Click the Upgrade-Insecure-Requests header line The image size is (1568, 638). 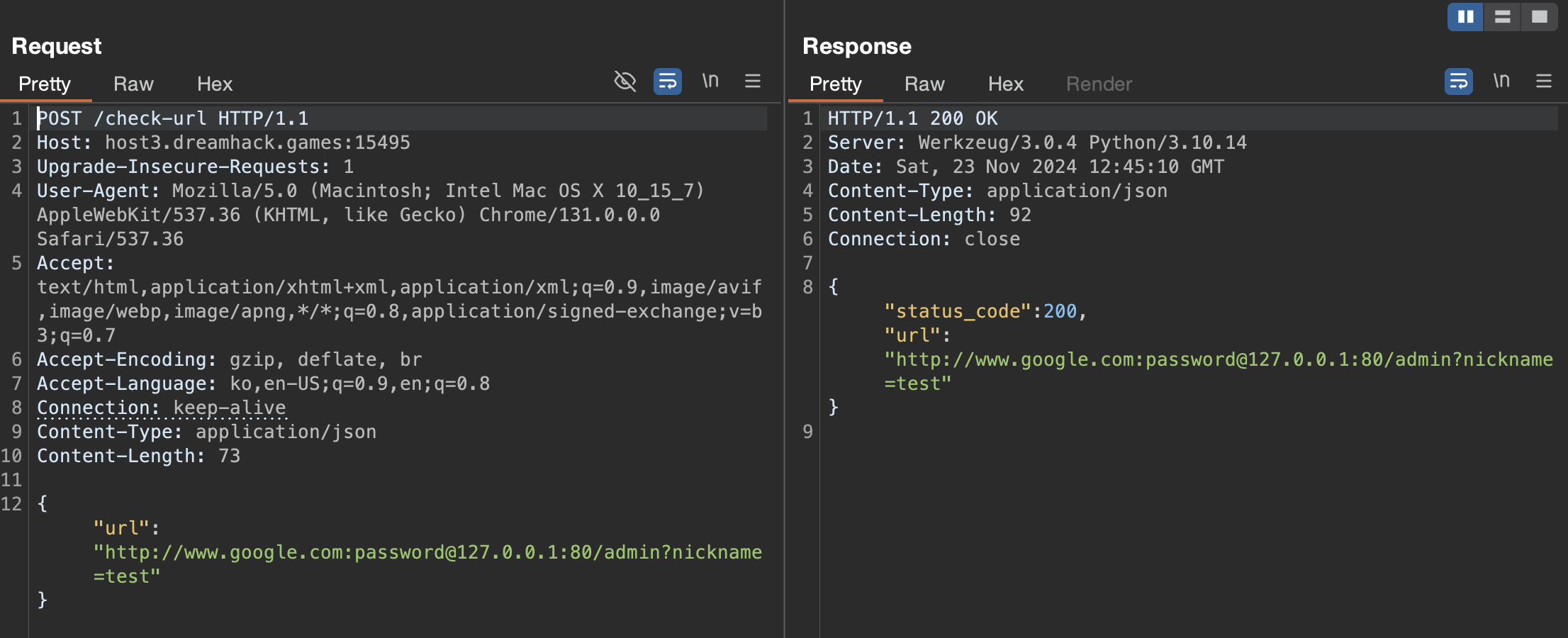click(x=195, y=167)
